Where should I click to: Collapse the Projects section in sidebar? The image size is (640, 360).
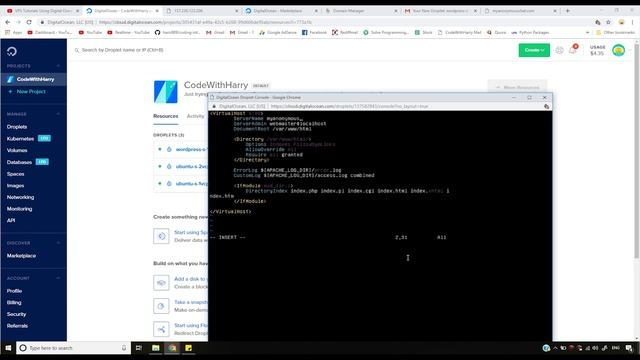click(58, 66)
